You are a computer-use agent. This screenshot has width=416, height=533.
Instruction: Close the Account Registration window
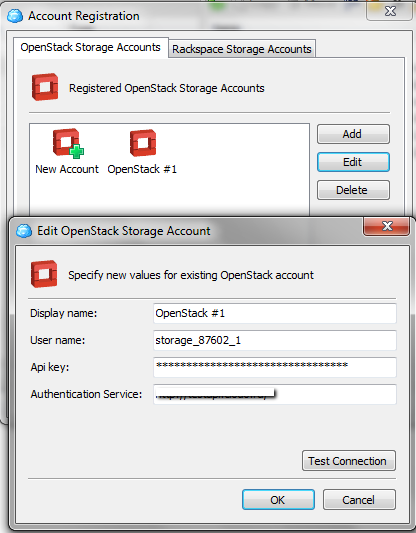(x=389, y=12)
